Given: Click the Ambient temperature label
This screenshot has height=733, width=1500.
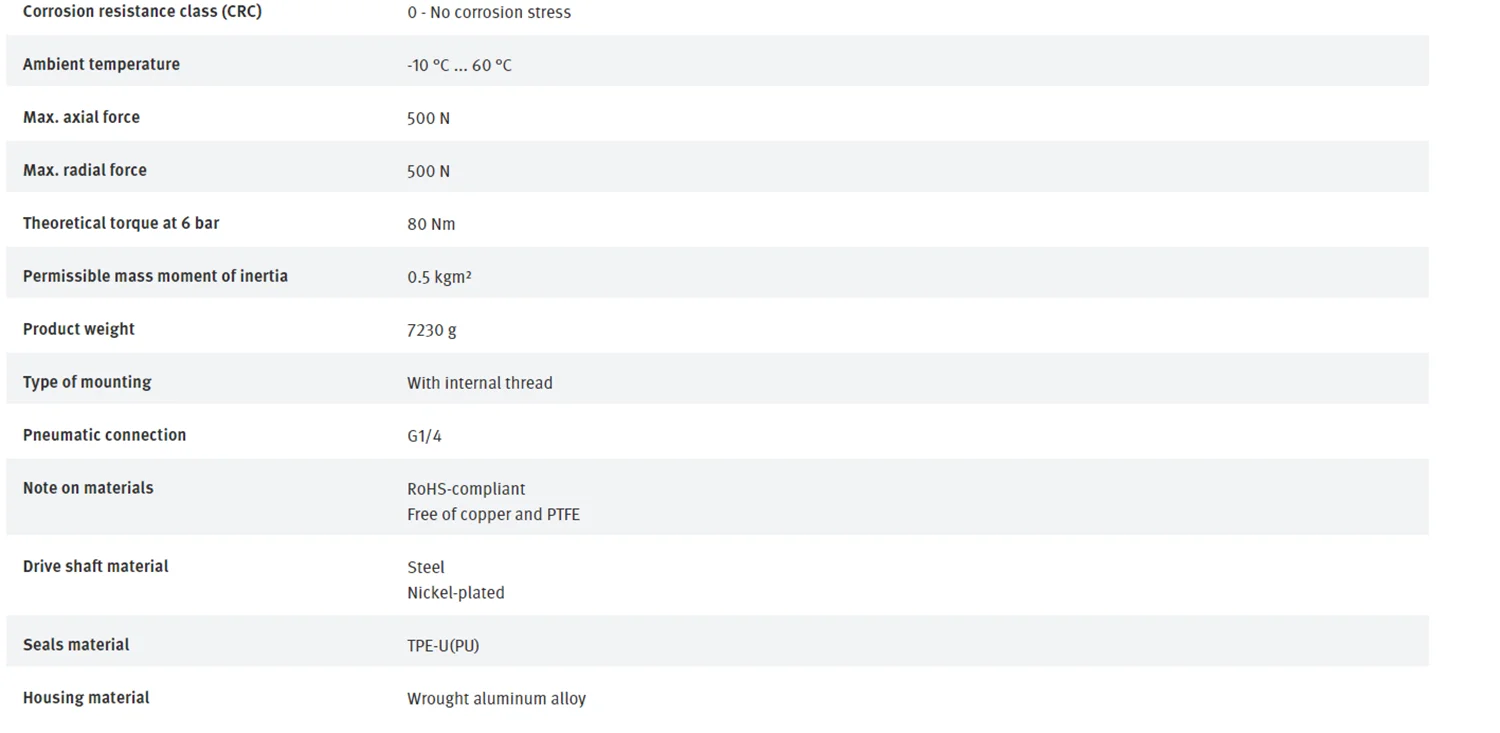Looking at the screenshot, I should tap(101, 64).
